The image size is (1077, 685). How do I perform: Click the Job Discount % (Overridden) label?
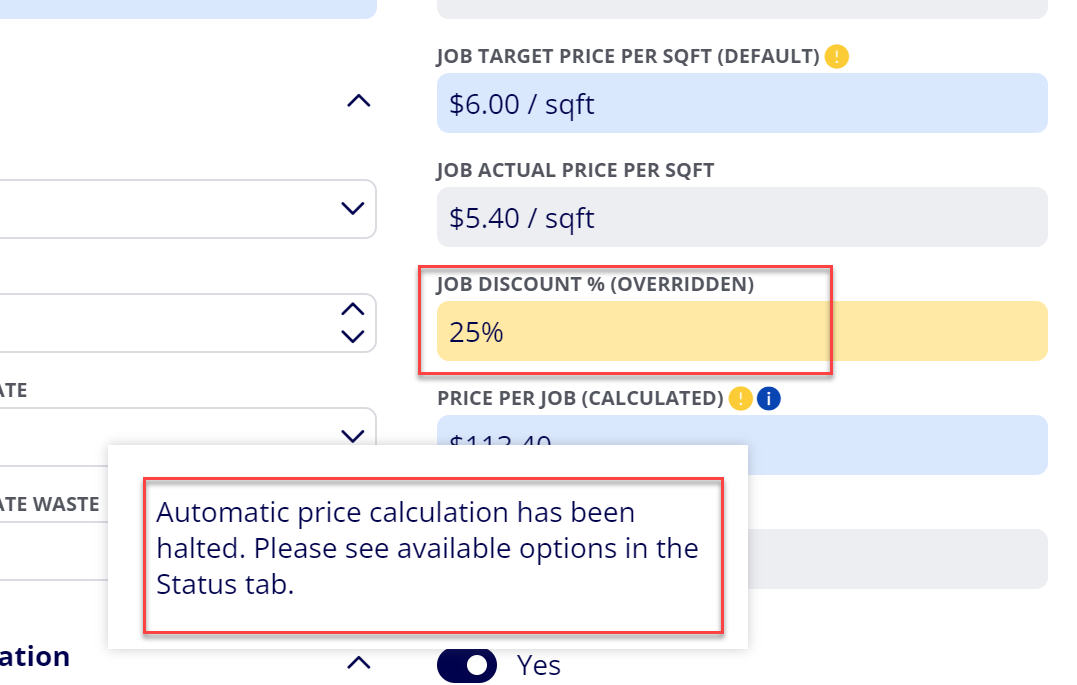pos(596,284)
